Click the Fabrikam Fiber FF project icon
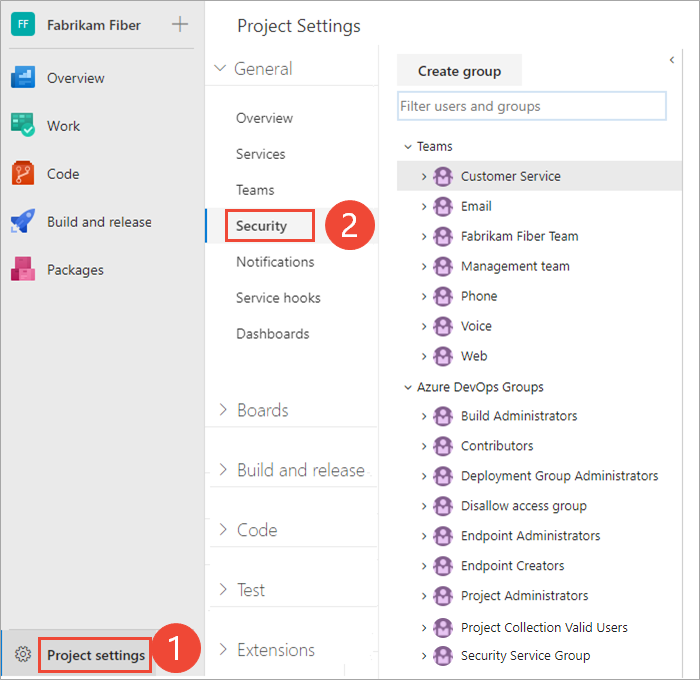700x689 pixels. tap(23, 24)
